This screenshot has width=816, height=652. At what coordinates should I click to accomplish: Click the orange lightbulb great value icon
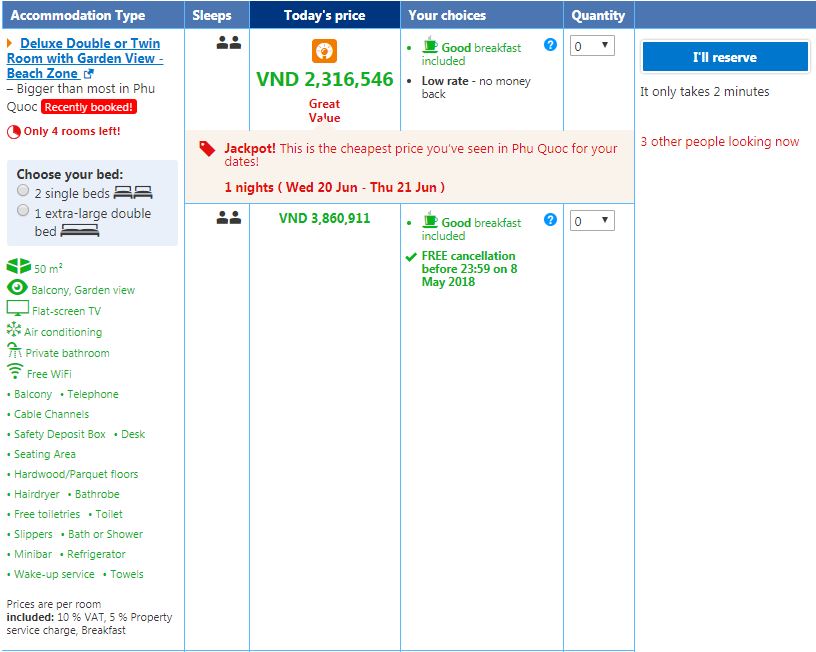(324, 52)
